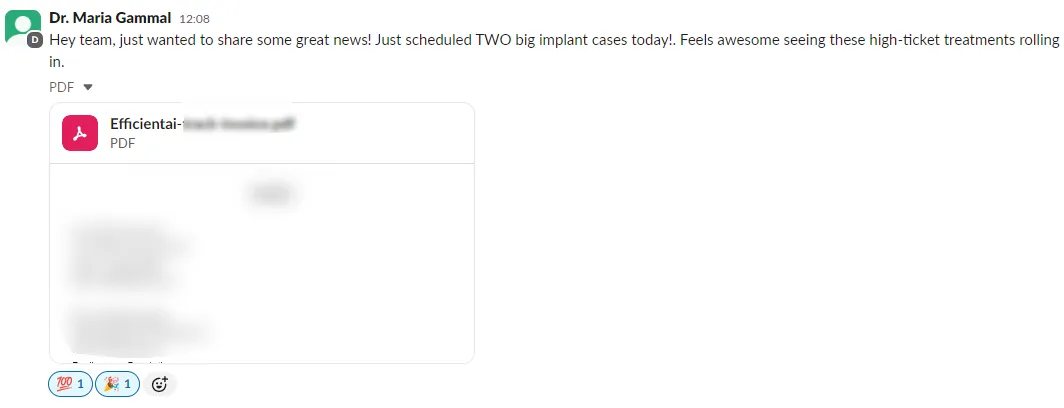Open the blurred PDF preview thumbnail

(262, 263)
